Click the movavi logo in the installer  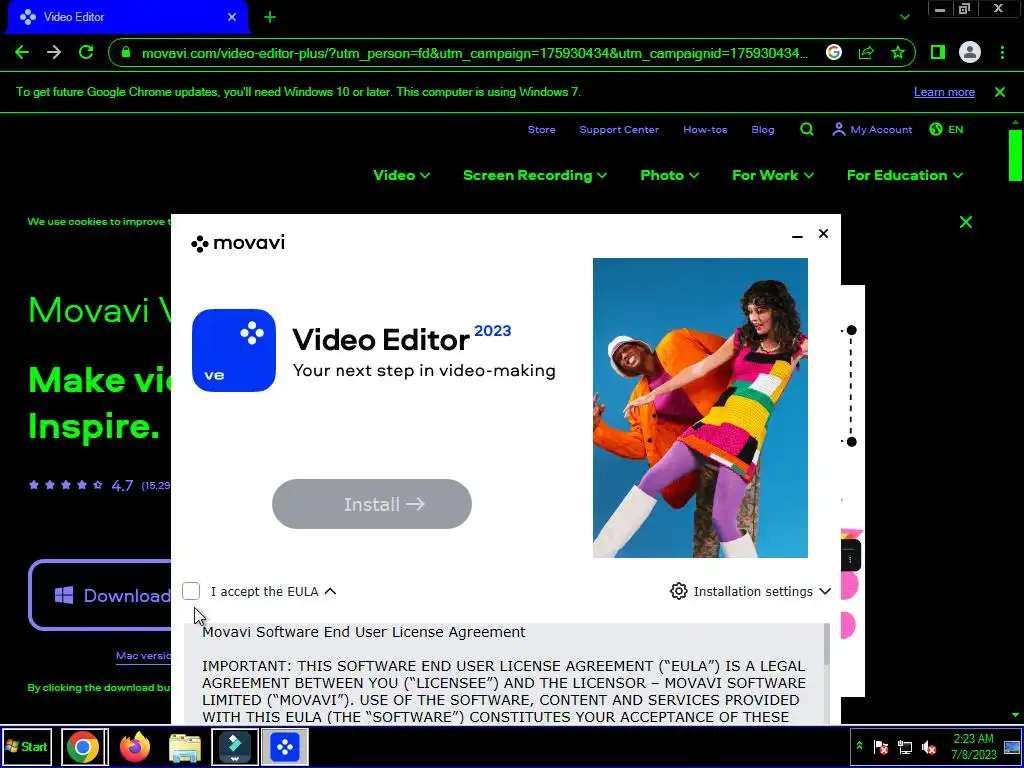point(238,243)
